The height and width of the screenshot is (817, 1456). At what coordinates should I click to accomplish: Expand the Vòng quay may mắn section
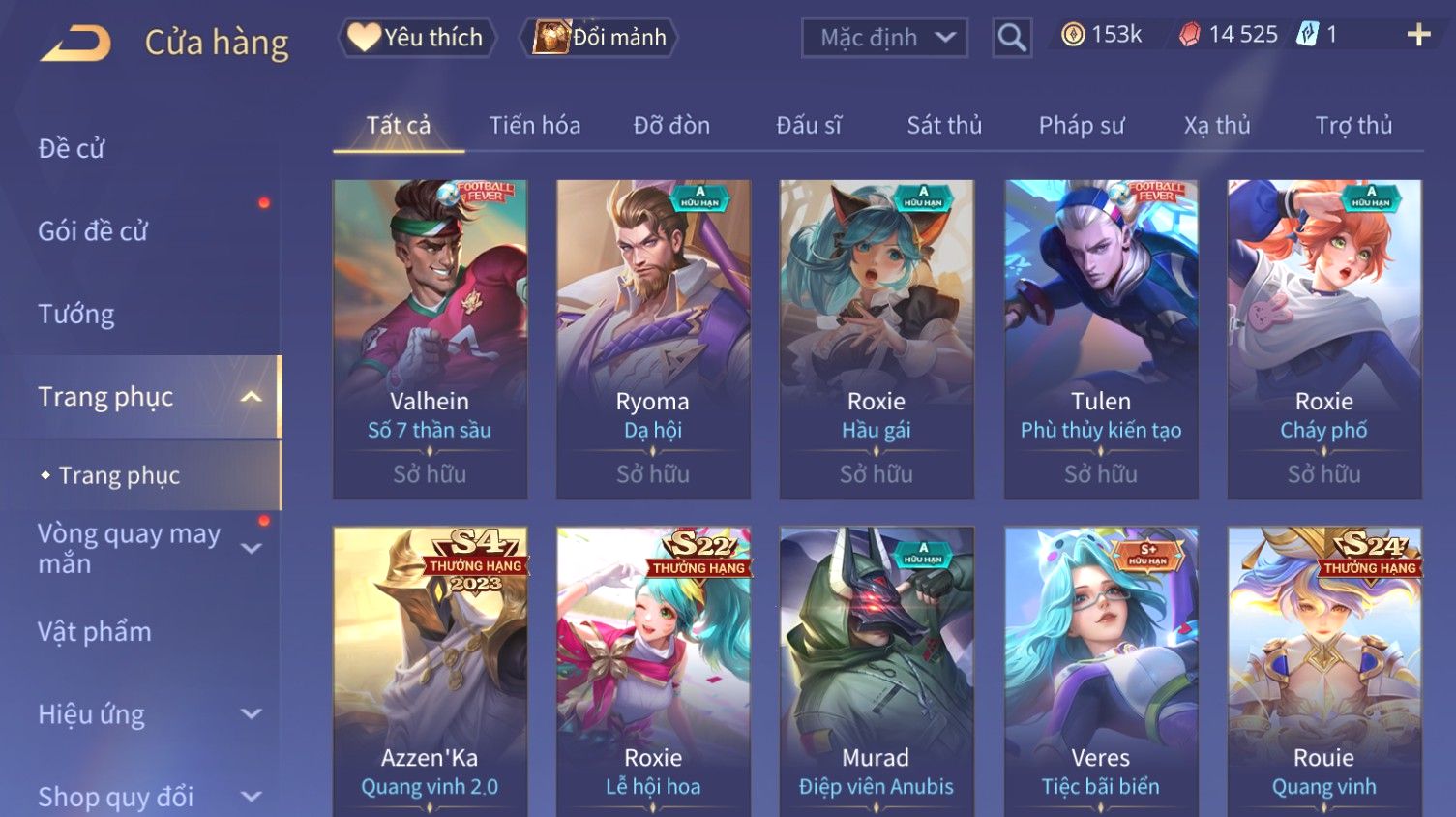[x=251, y=549]
